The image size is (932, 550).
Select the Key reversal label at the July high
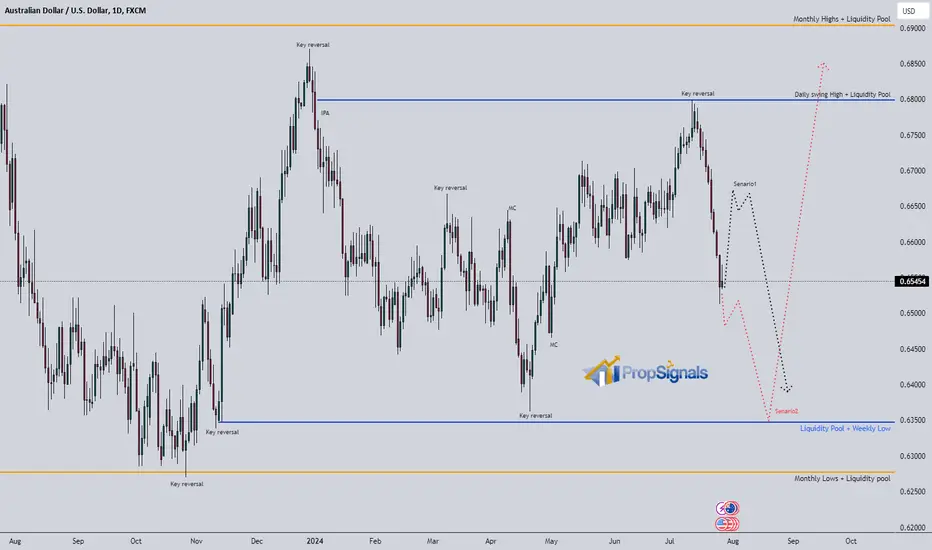[x=698, y=93]
